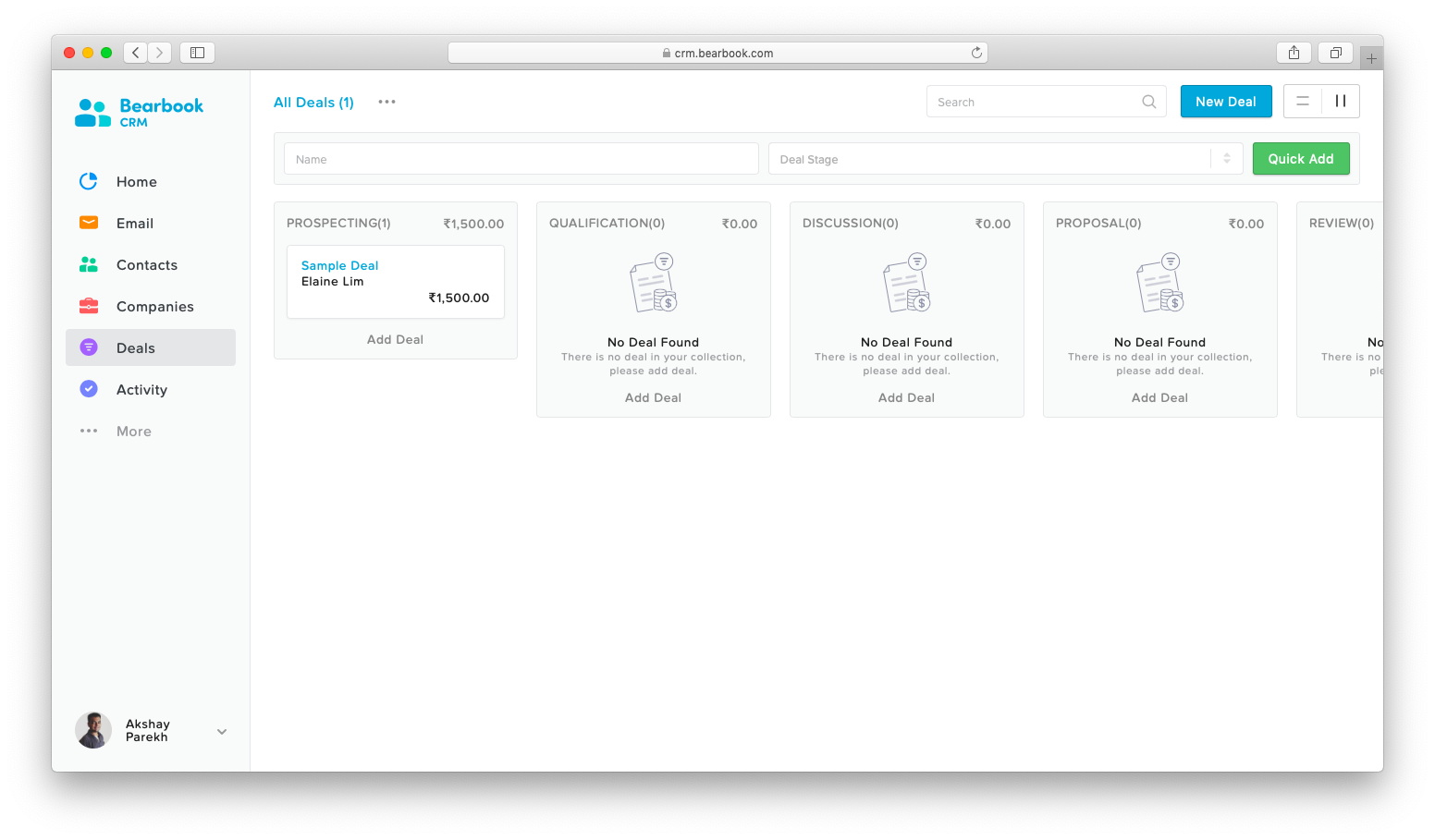Click the search magnifier icon
Viewport: 1435px width, 840px height.
click(1149, 102)
